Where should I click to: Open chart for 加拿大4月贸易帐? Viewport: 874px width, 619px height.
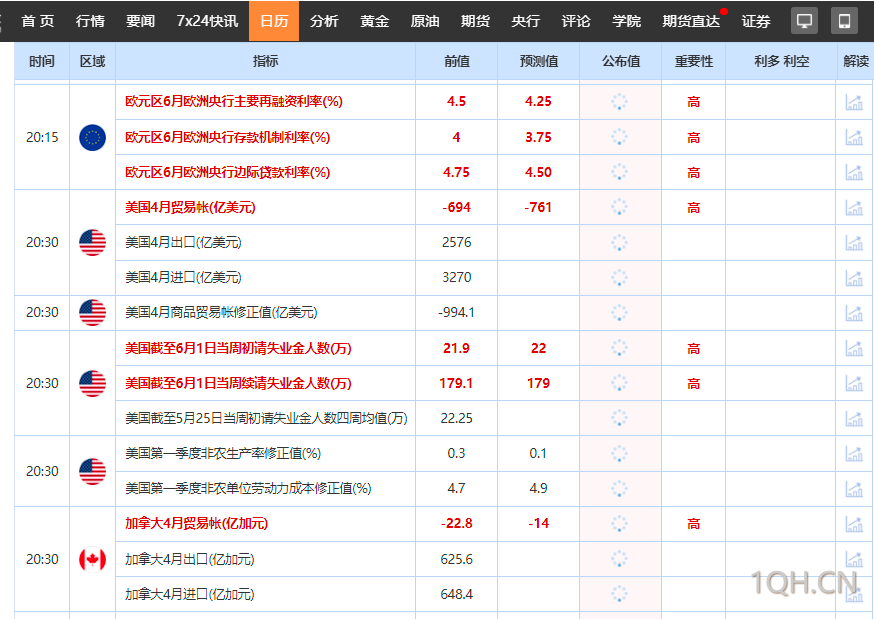(854, 524)
